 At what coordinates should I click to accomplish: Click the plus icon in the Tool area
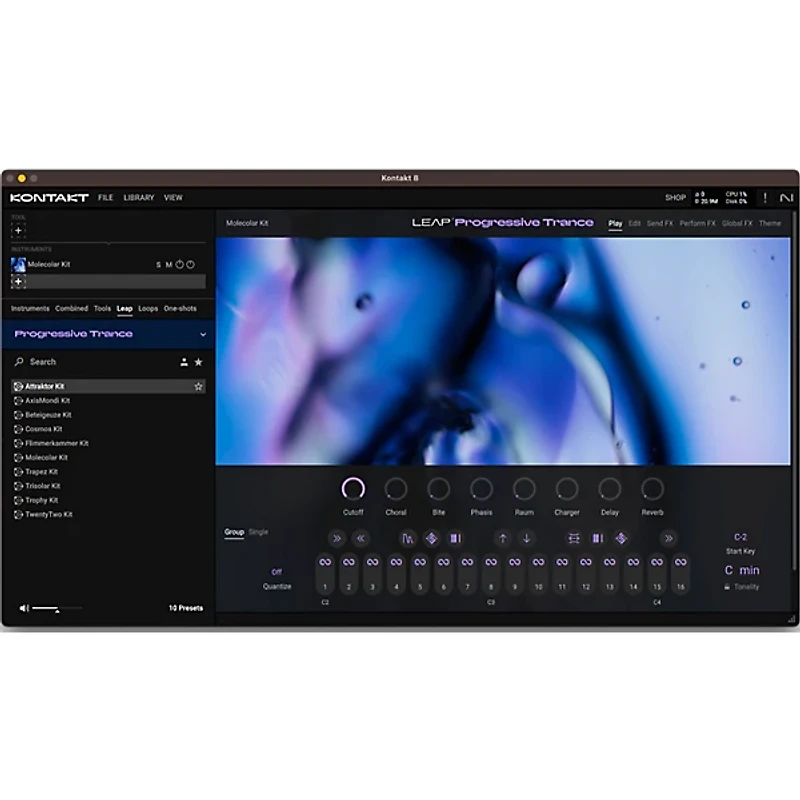tap(18, 230)
